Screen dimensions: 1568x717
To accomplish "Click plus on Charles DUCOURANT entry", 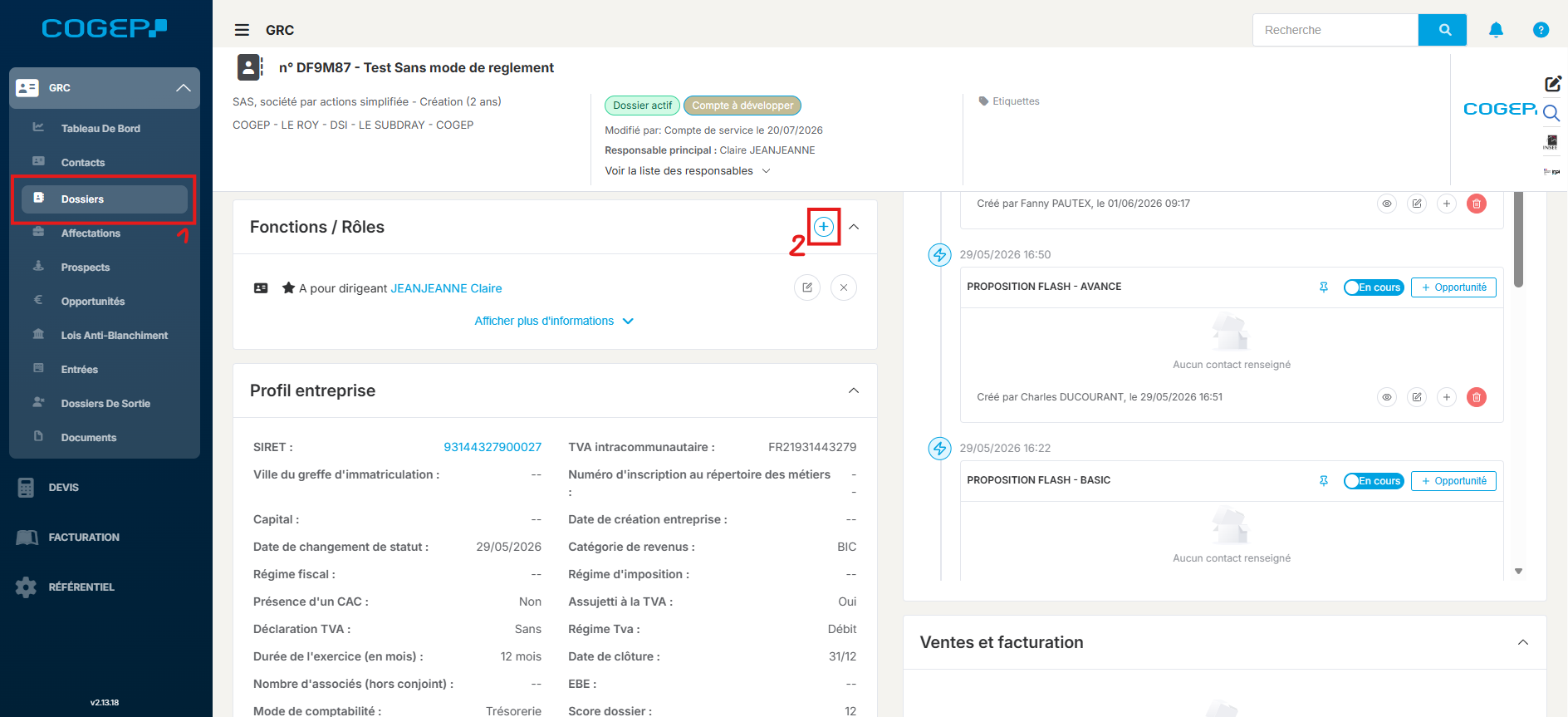I will tap(1447, 397).
